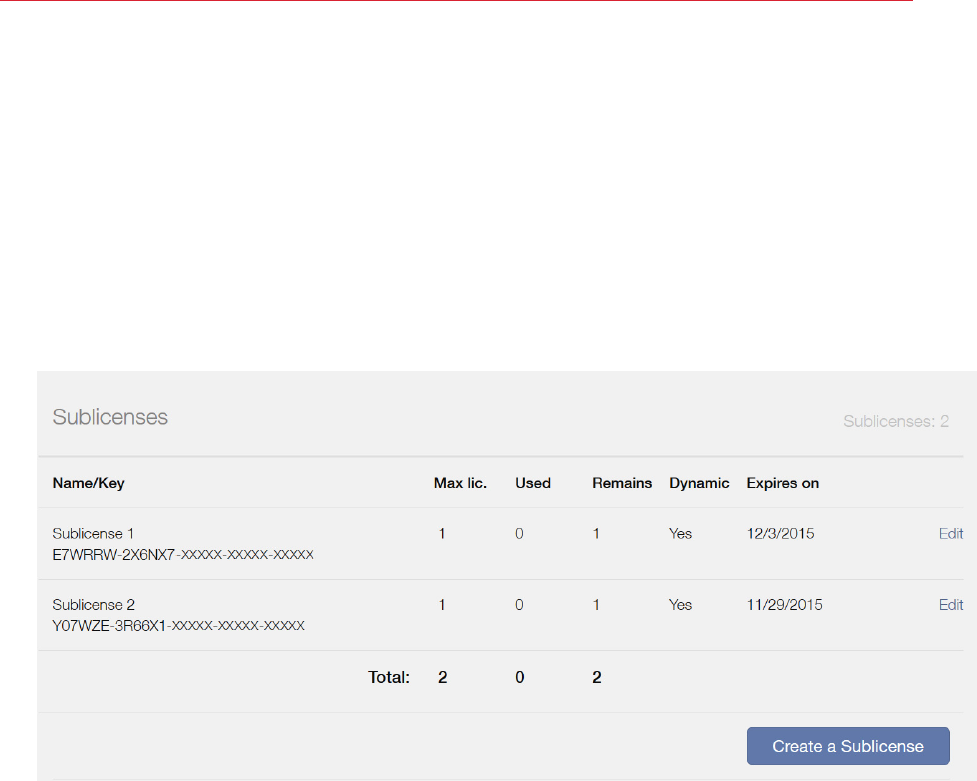977x781 pixels.
Task: Click the Dynamic column header
Action: coord(699,483)
